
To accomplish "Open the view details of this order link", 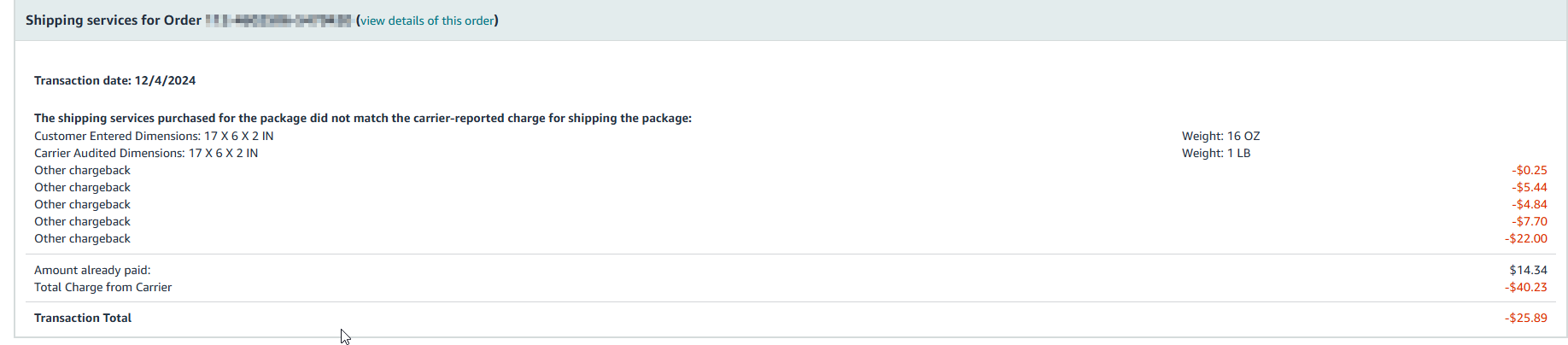I will [x=427, y=20].
